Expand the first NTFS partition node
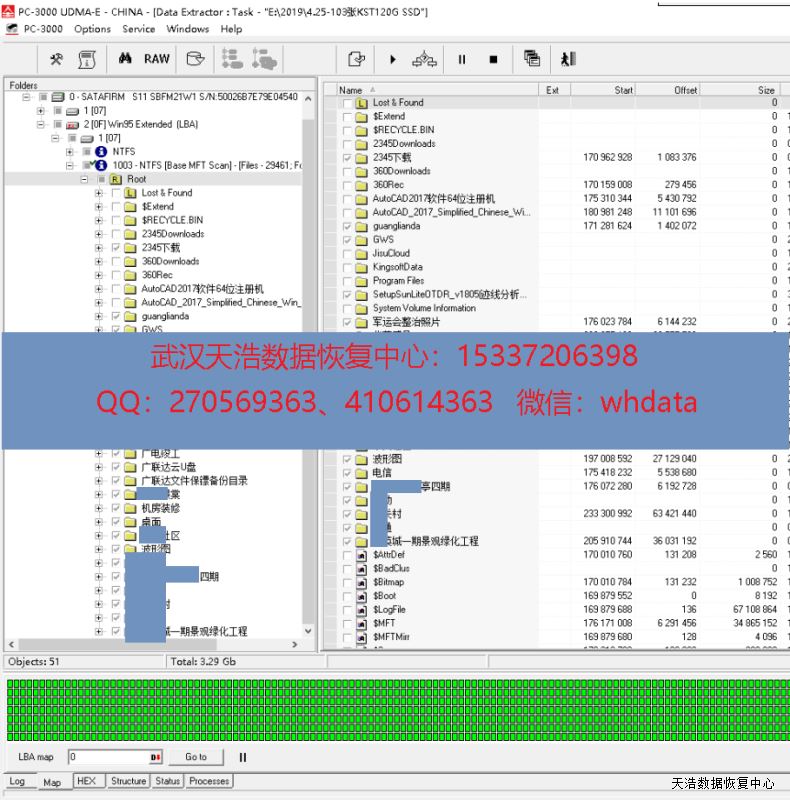 pyautogui.click(x=70, y=152)
